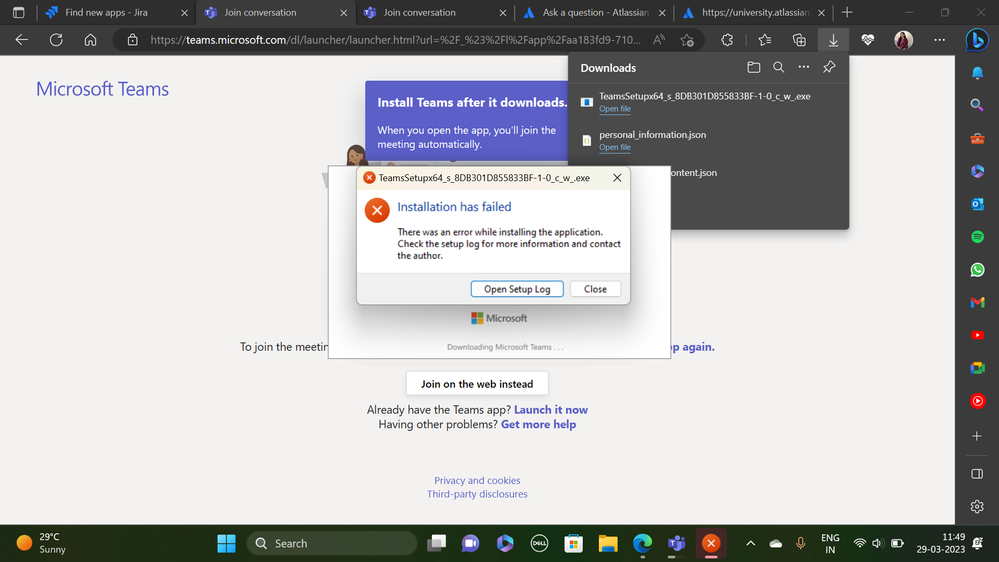The image size is (999, 562).
Task: Open WhatsApp in Edge sidebar
Action: pos(977,270)
